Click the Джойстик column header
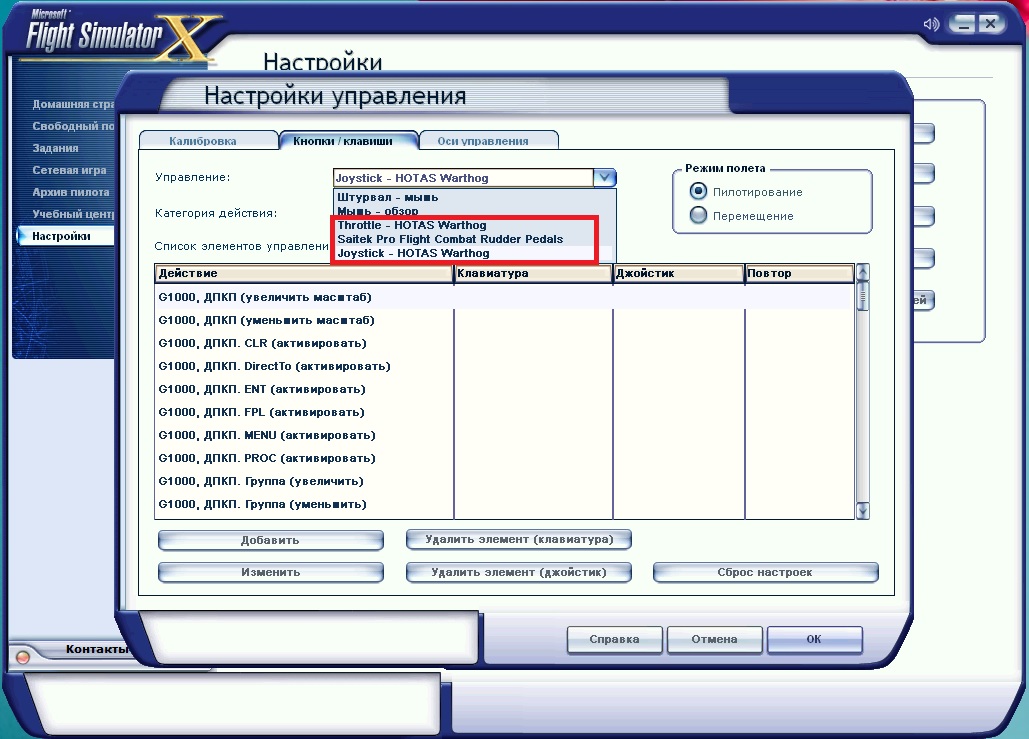The image size is (1029, 739). pos(679,273)
